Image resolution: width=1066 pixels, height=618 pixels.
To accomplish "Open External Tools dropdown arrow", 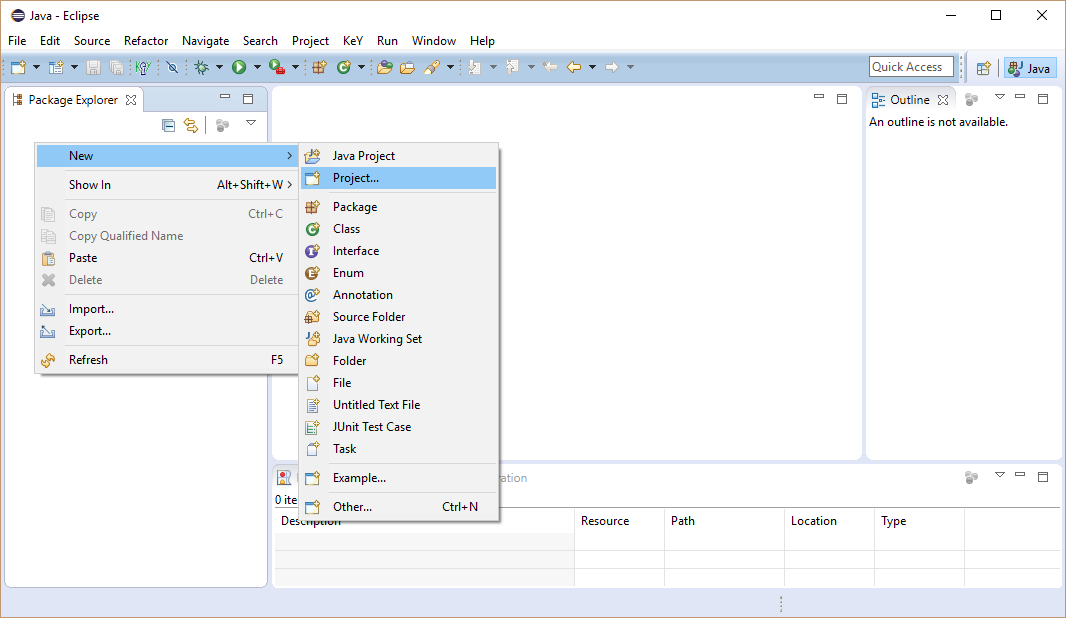I will (x=295, y=67).
